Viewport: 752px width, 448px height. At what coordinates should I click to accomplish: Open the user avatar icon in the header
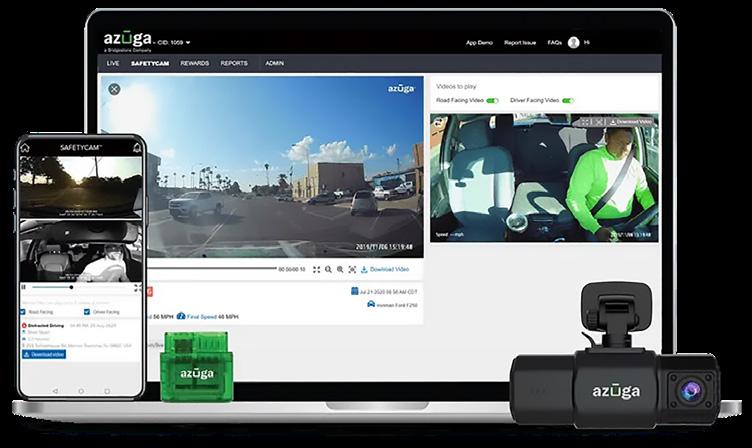click(x=573, y=43)
